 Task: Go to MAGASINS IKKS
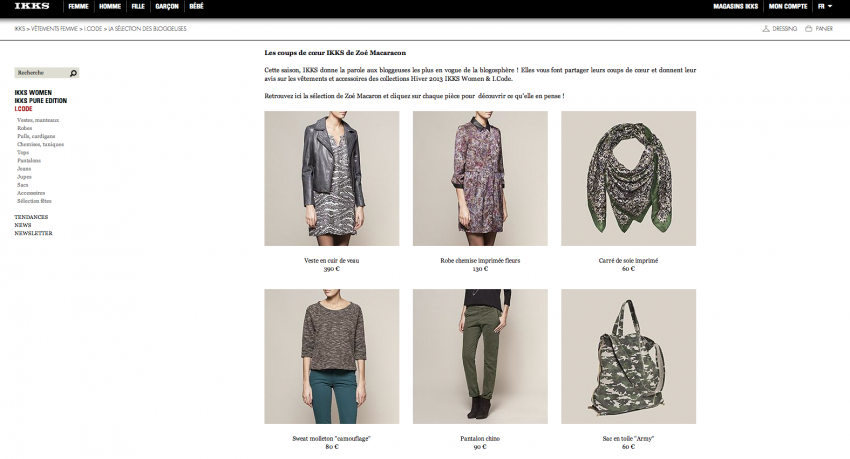click(736, 7)
